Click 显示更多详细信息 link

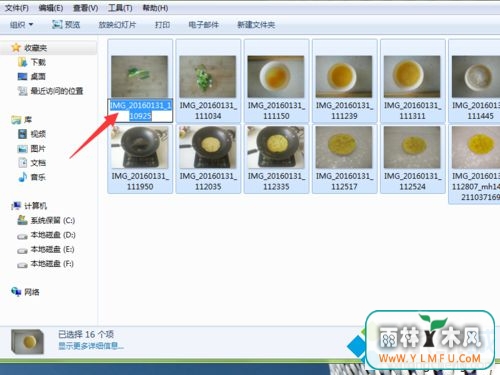pyautogui.click(x=91, y=346)
